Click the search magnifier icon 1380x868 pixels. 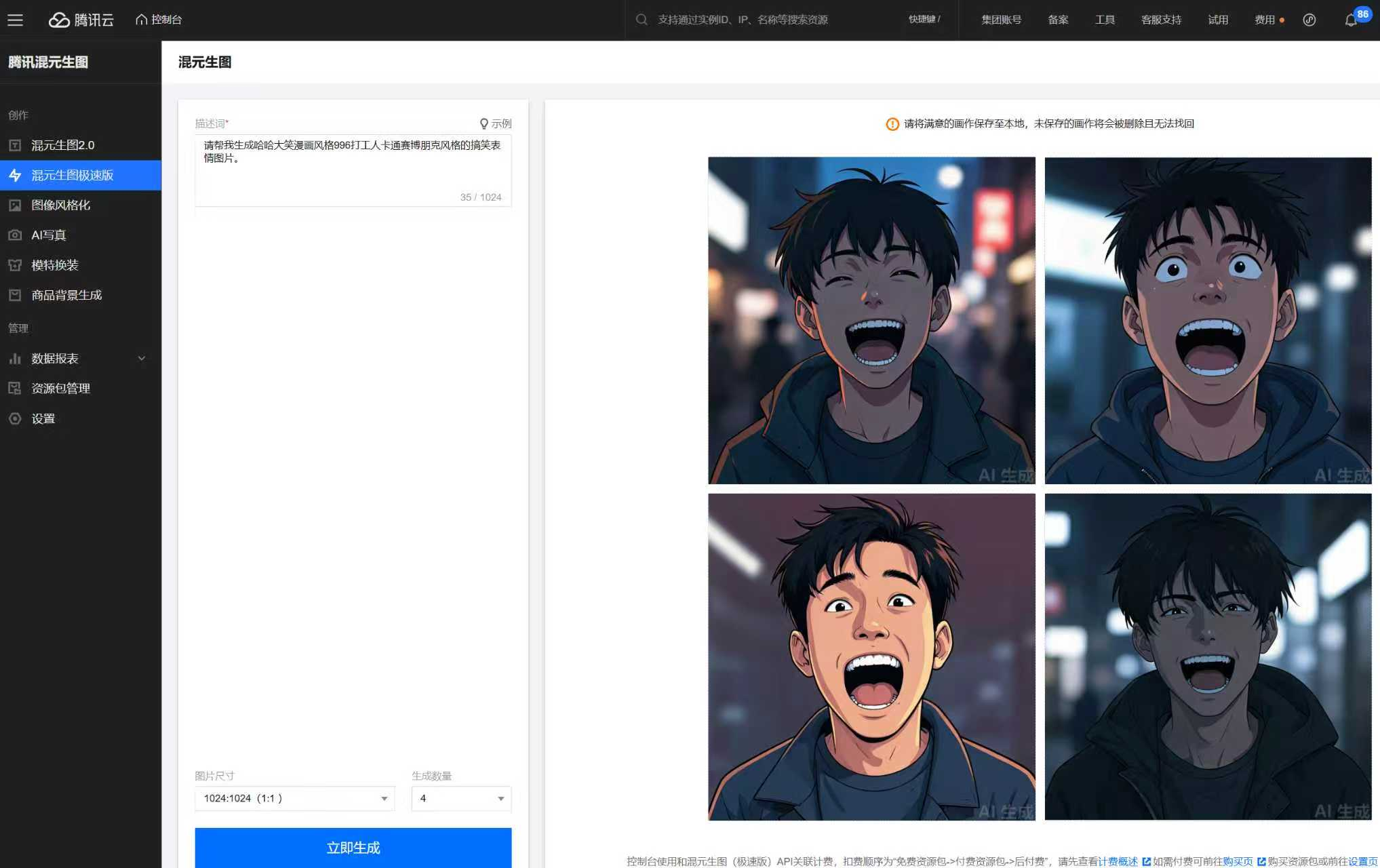tap(641, 20)
